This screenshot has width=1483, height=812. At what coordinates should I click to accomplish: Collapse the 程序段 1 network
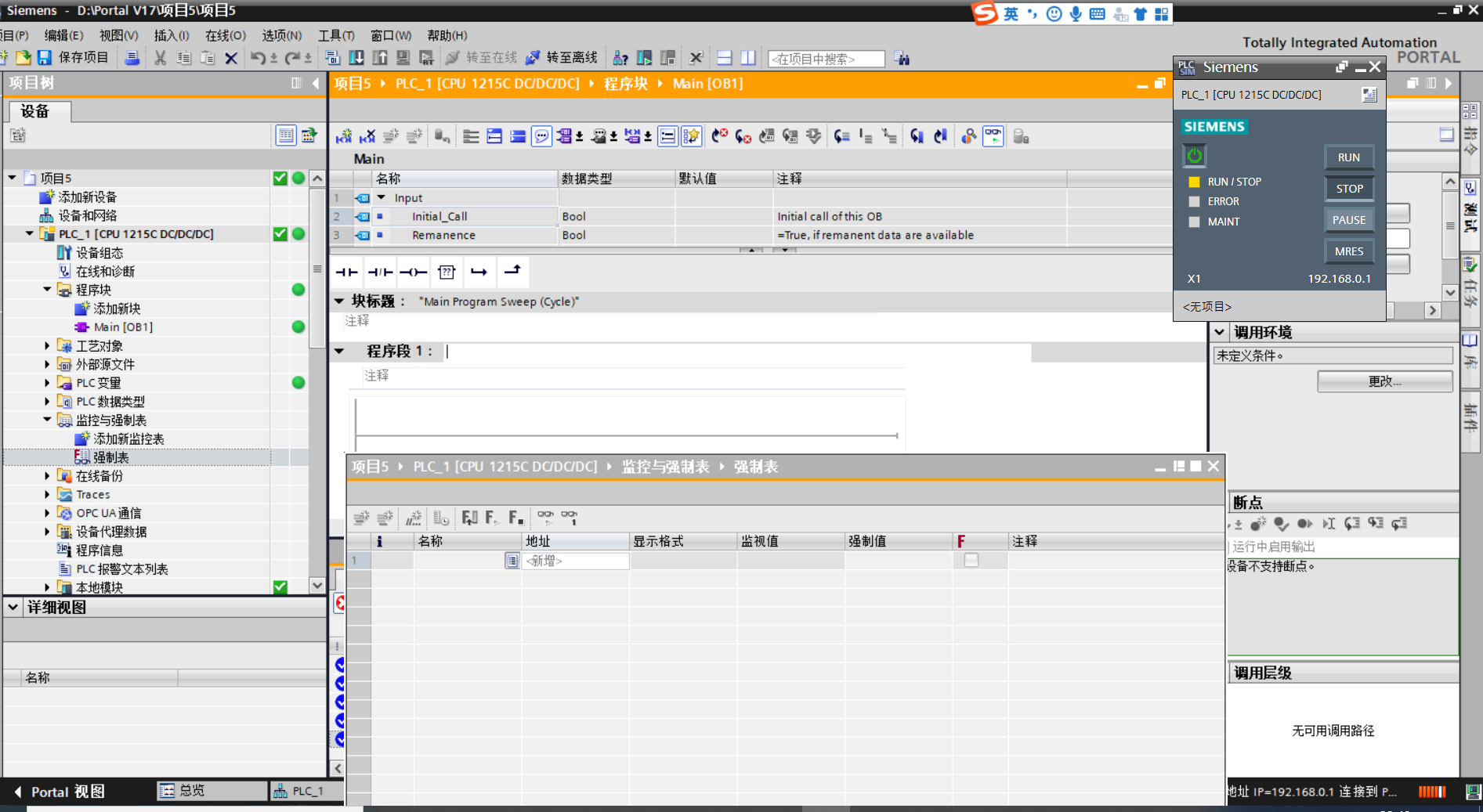click(x=339, y=351)
